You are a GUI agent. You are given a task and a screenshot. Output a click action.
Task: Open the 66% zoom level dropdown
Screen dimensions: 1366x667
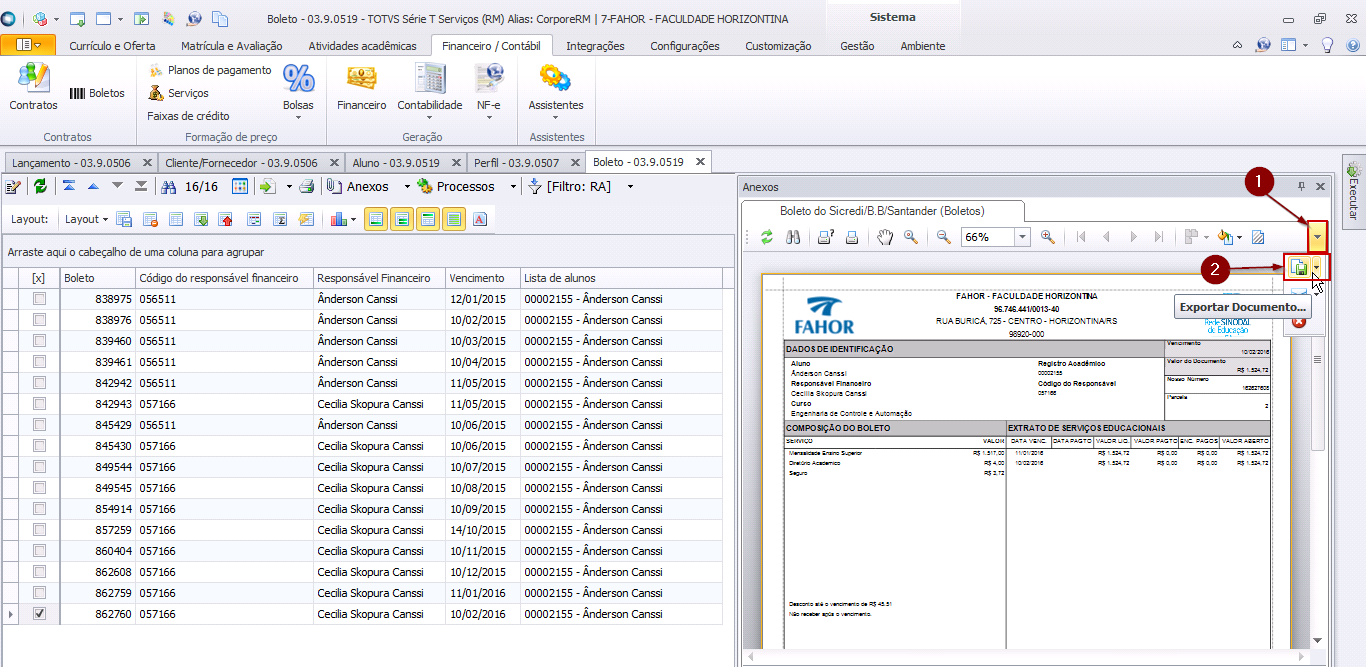pos(1022,237)
